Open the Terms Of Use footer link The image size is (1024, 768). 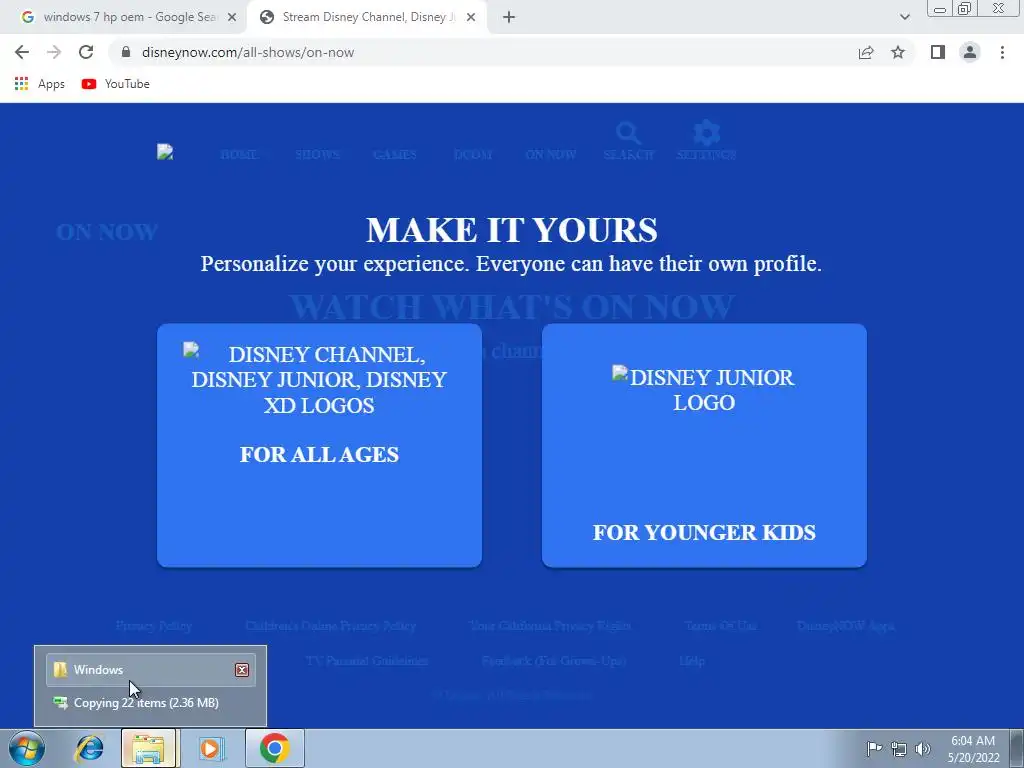point(720,626)
